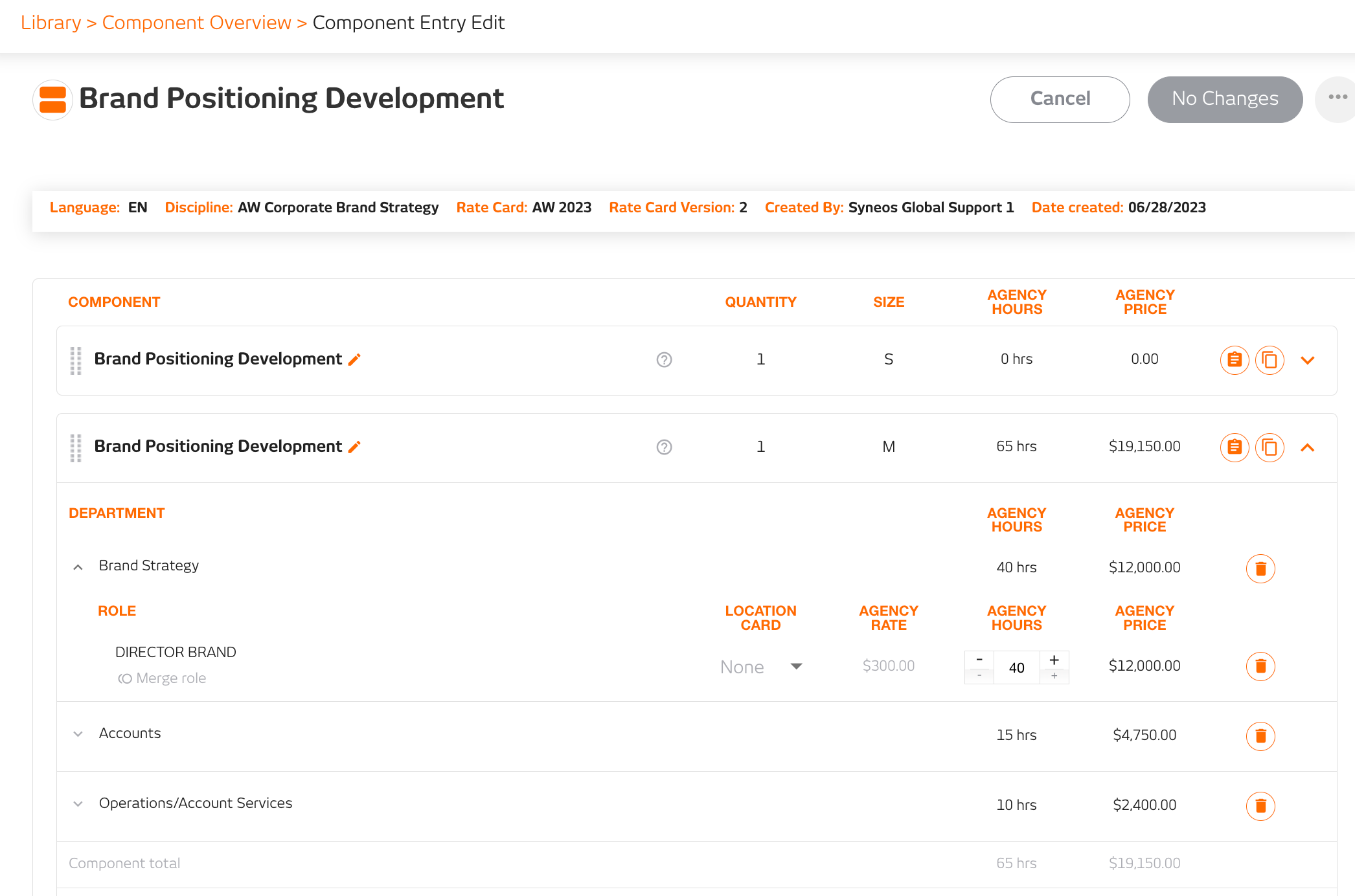Copy the size M component entry

click(1270, 447)
